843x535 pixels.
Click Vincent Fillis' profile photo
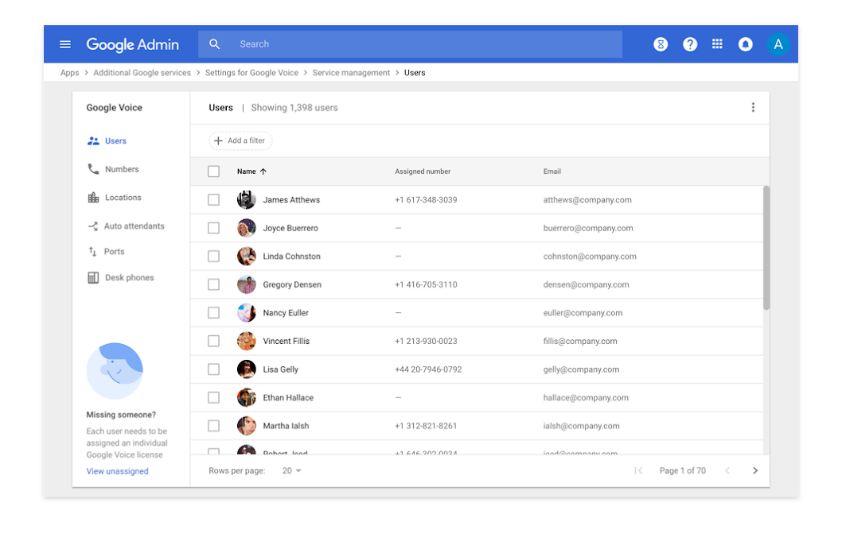tap(246, 341)
